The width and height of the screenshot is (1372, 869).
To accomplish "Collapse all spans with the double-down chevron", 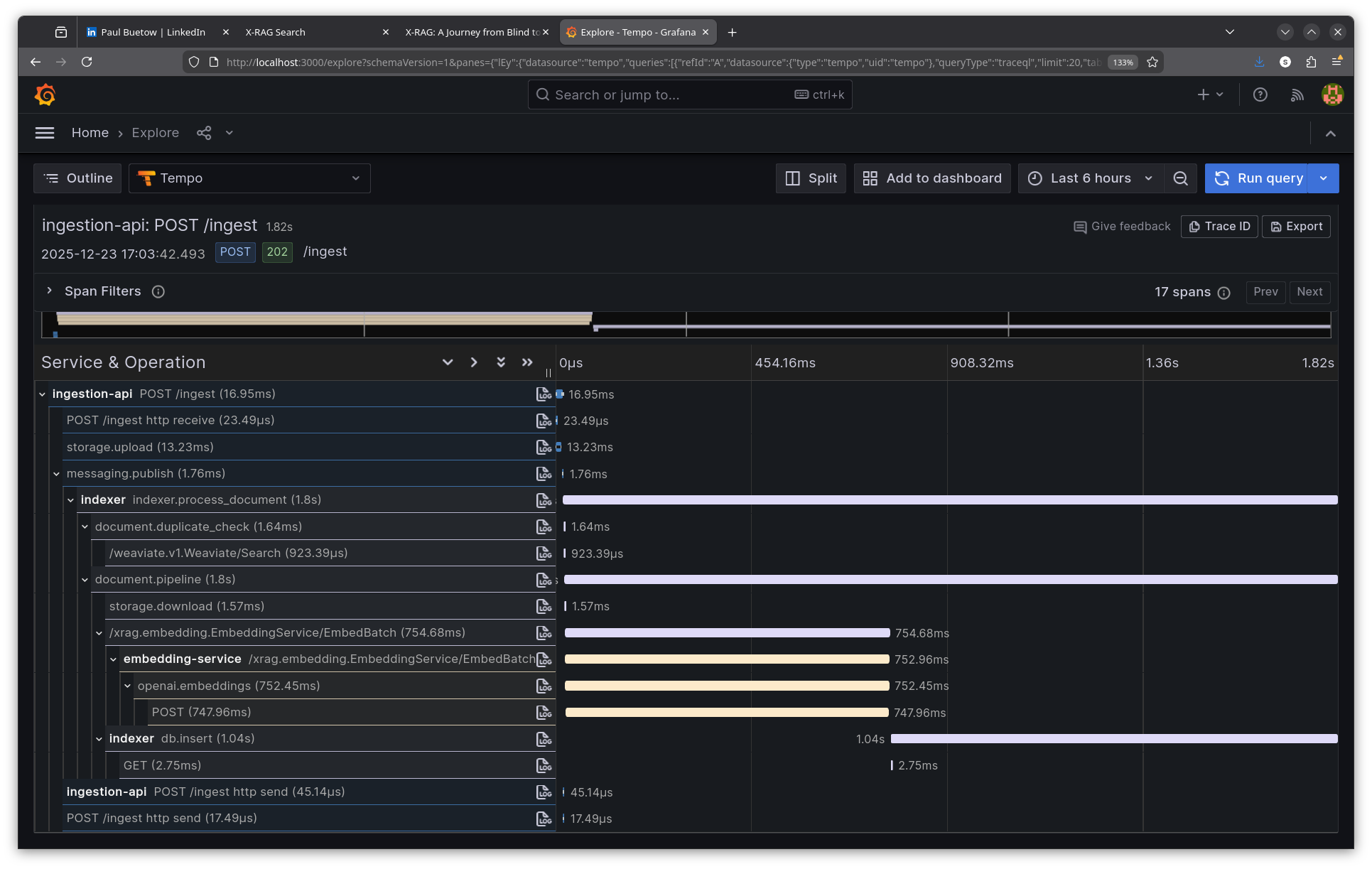I will pyautogui.click(x=500, y=362).
